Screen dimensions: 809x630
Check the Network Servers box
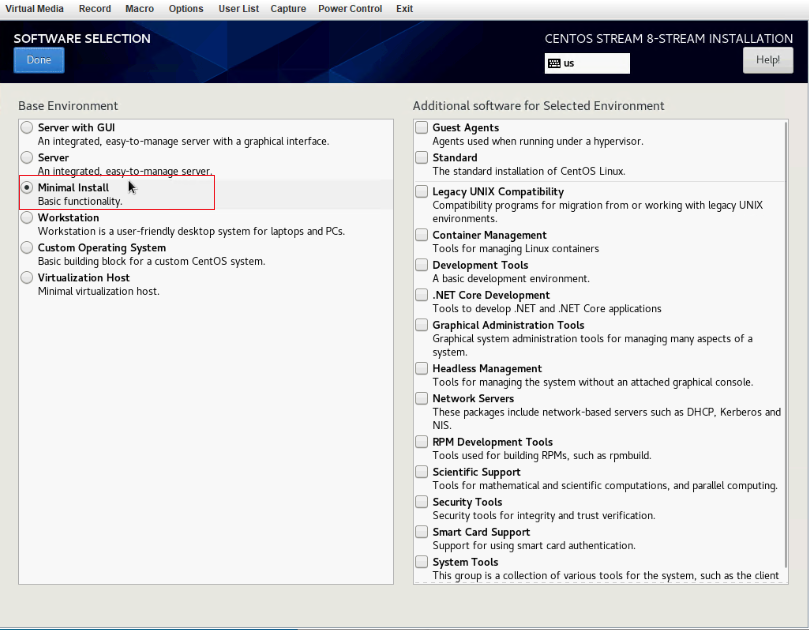point(422,398)
